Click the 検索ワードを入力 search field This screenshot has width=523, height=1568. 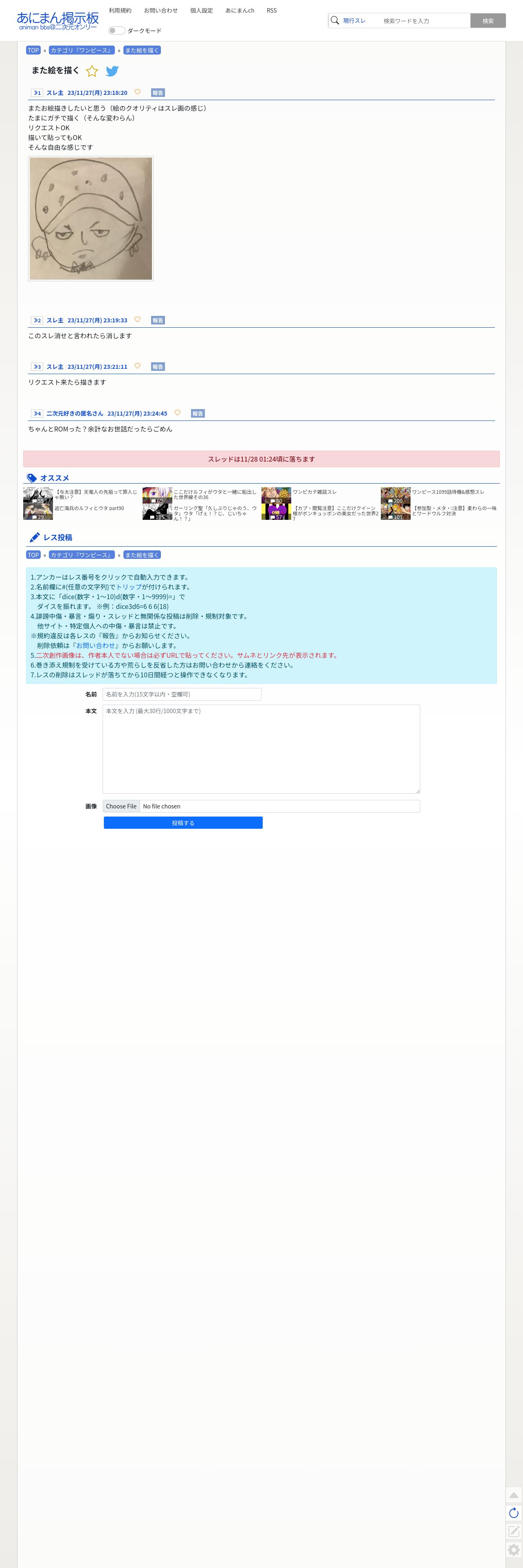tap(424, 21)
